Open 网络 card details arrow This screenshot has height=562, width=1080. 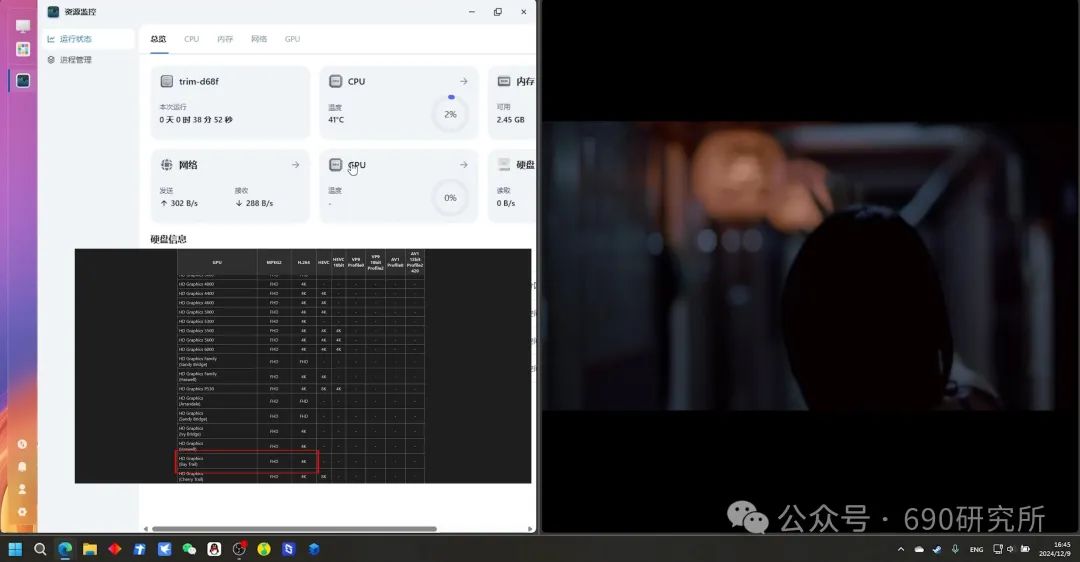pyautogui.click(x=295, y=165)
